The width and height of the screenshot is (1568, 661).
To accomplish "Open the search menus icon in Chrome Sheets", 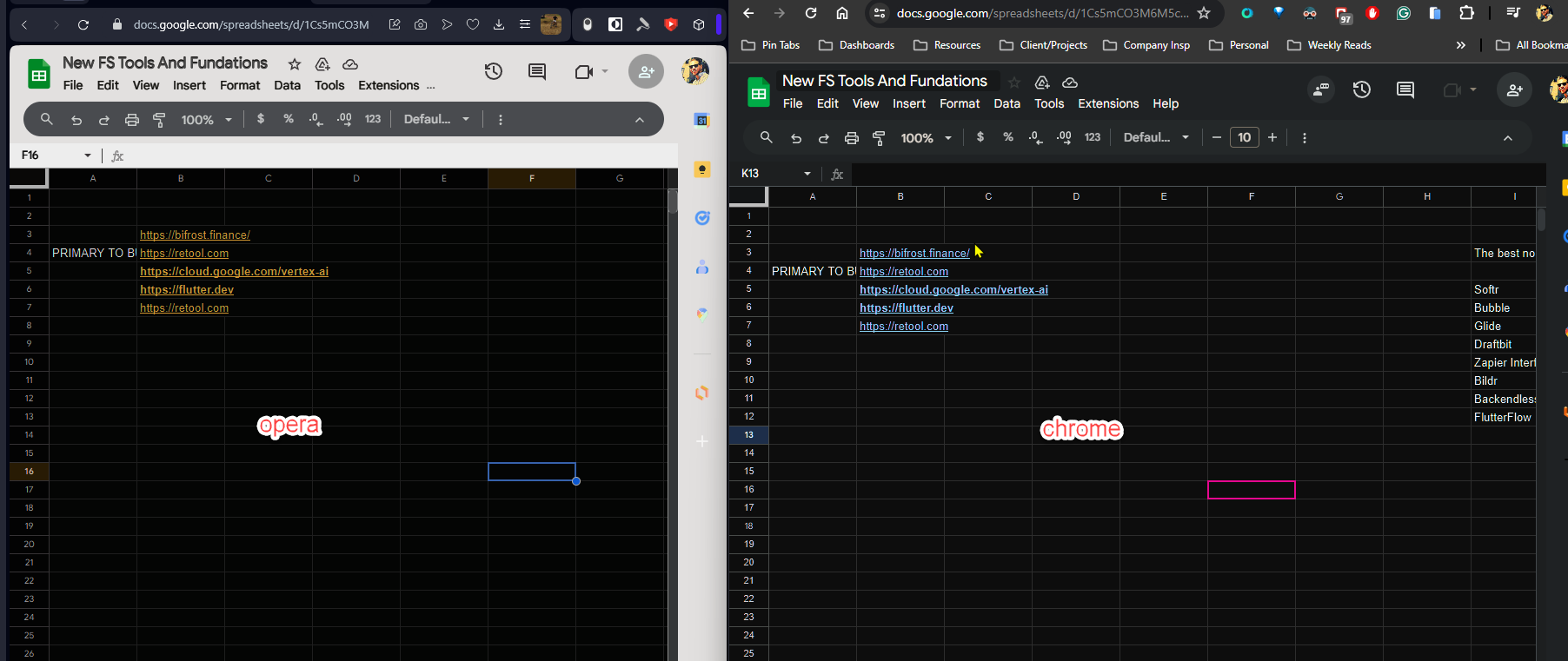I will point(767,137).
